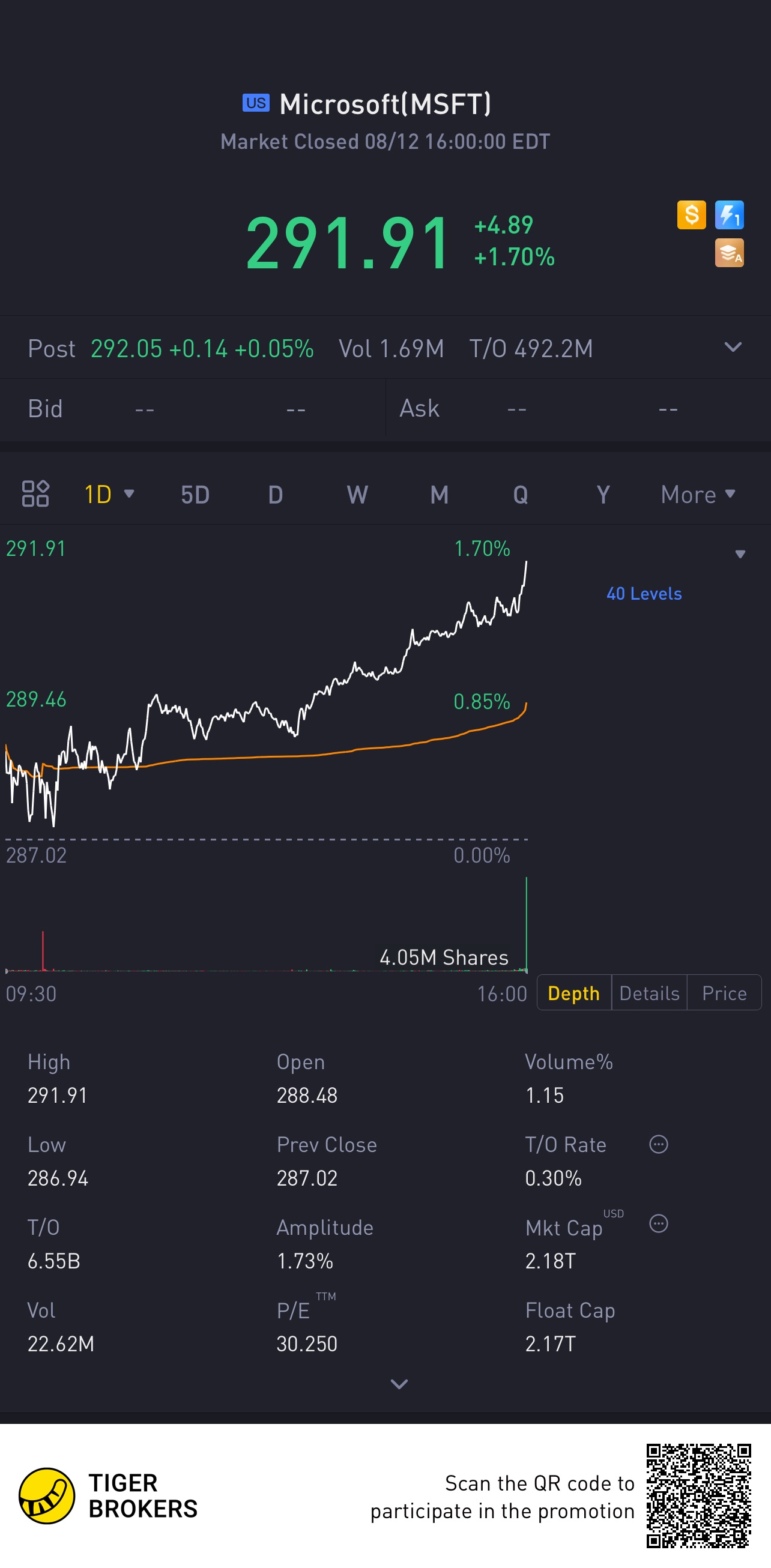The image size is (771, 1568).
Task: Tap the US market flag badge
Action: (256, 103)
